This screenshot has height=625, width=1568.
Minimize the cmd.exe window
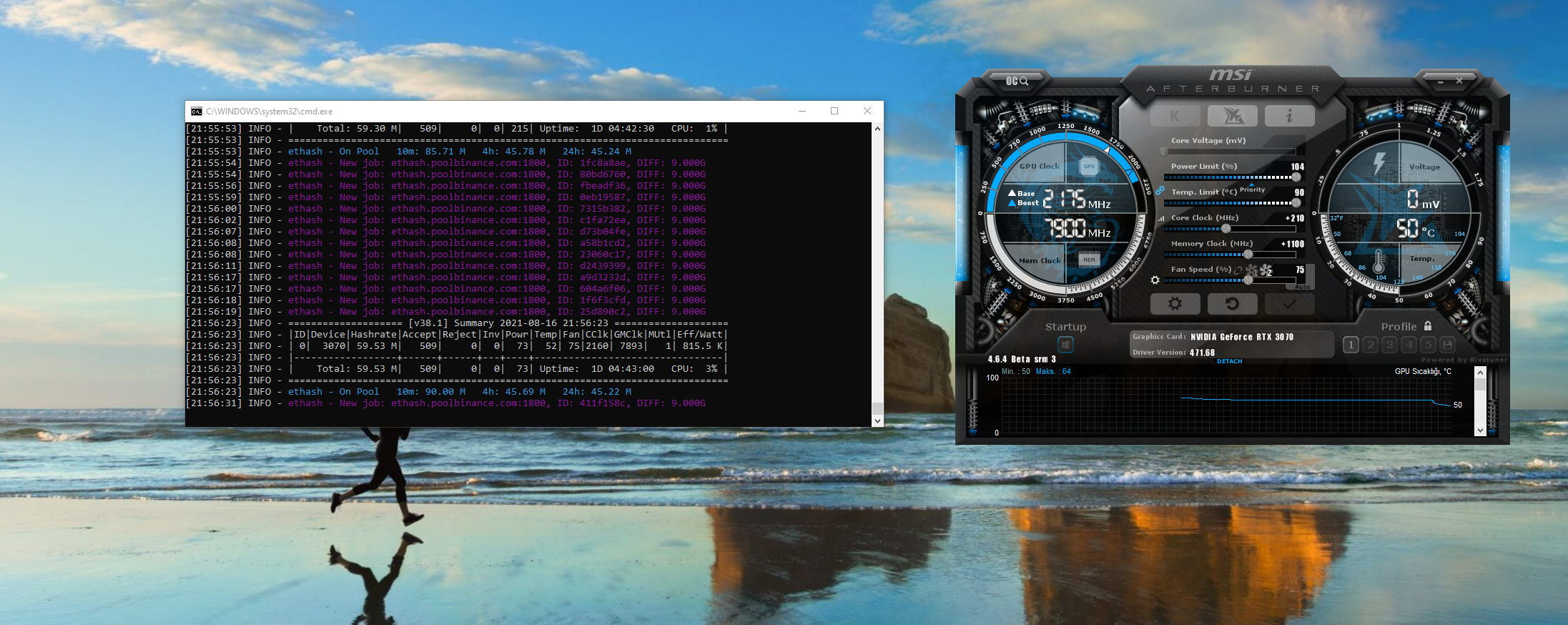802,111
